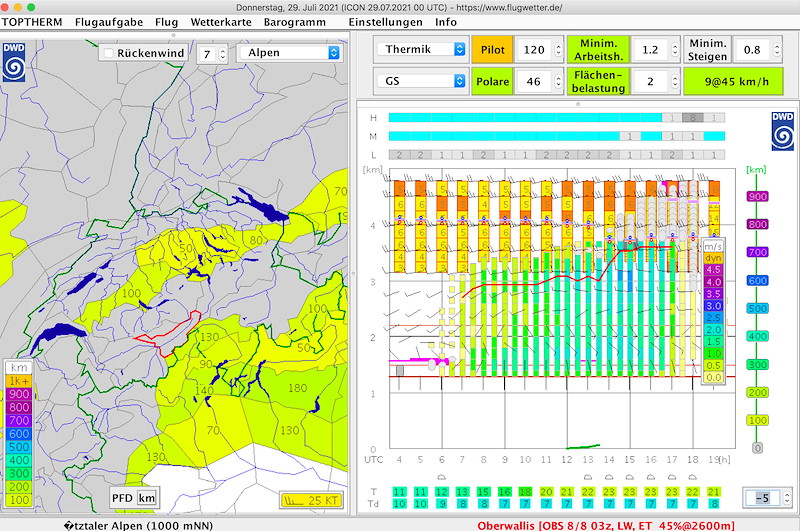Image resolution: width=800 pixels, height=531 pixels.
Task: Adjust the -5 value stepper
Action: coord(787,497)
